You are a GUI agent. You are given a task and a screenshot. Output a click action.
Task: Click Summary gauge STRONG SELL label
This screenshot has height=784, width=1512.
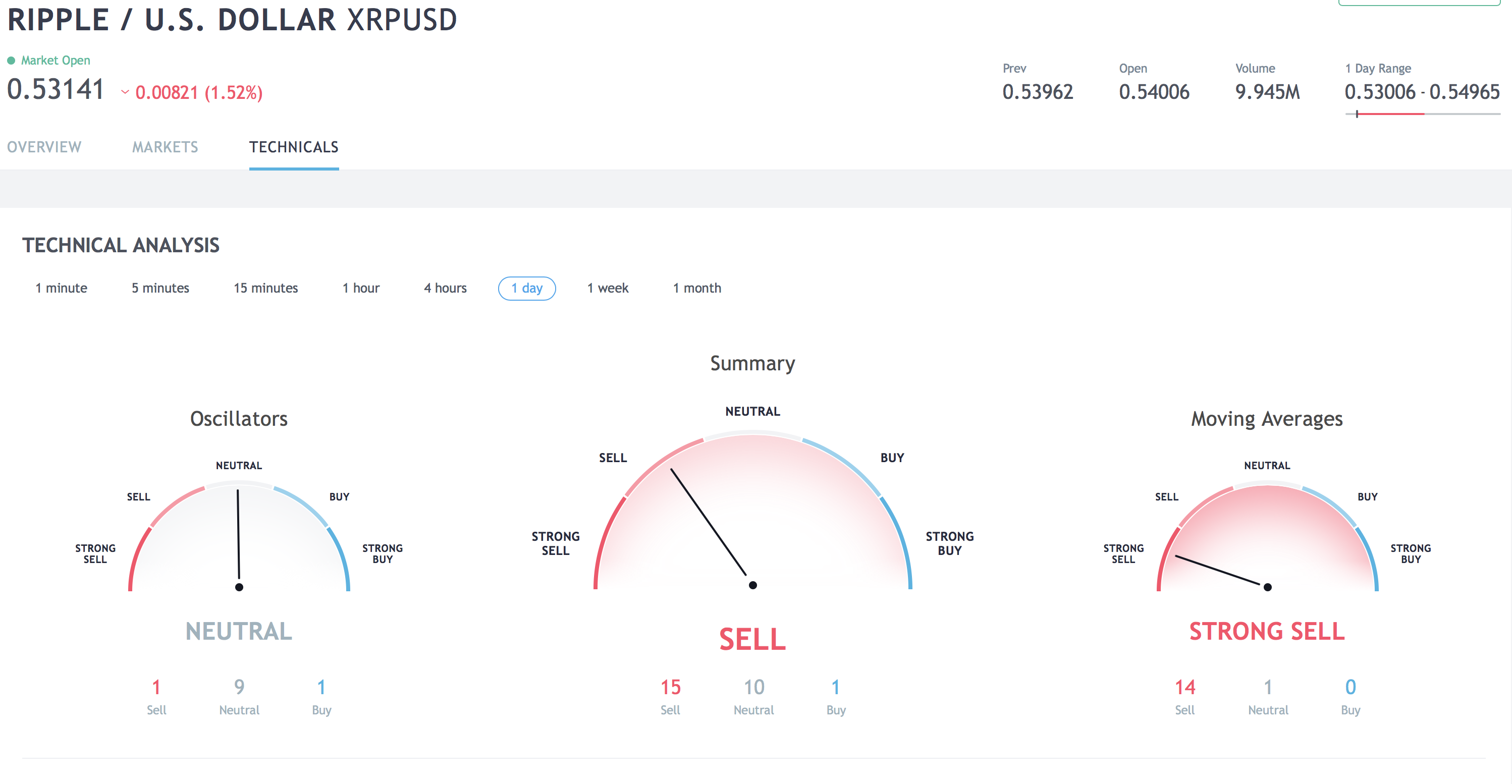555,543
